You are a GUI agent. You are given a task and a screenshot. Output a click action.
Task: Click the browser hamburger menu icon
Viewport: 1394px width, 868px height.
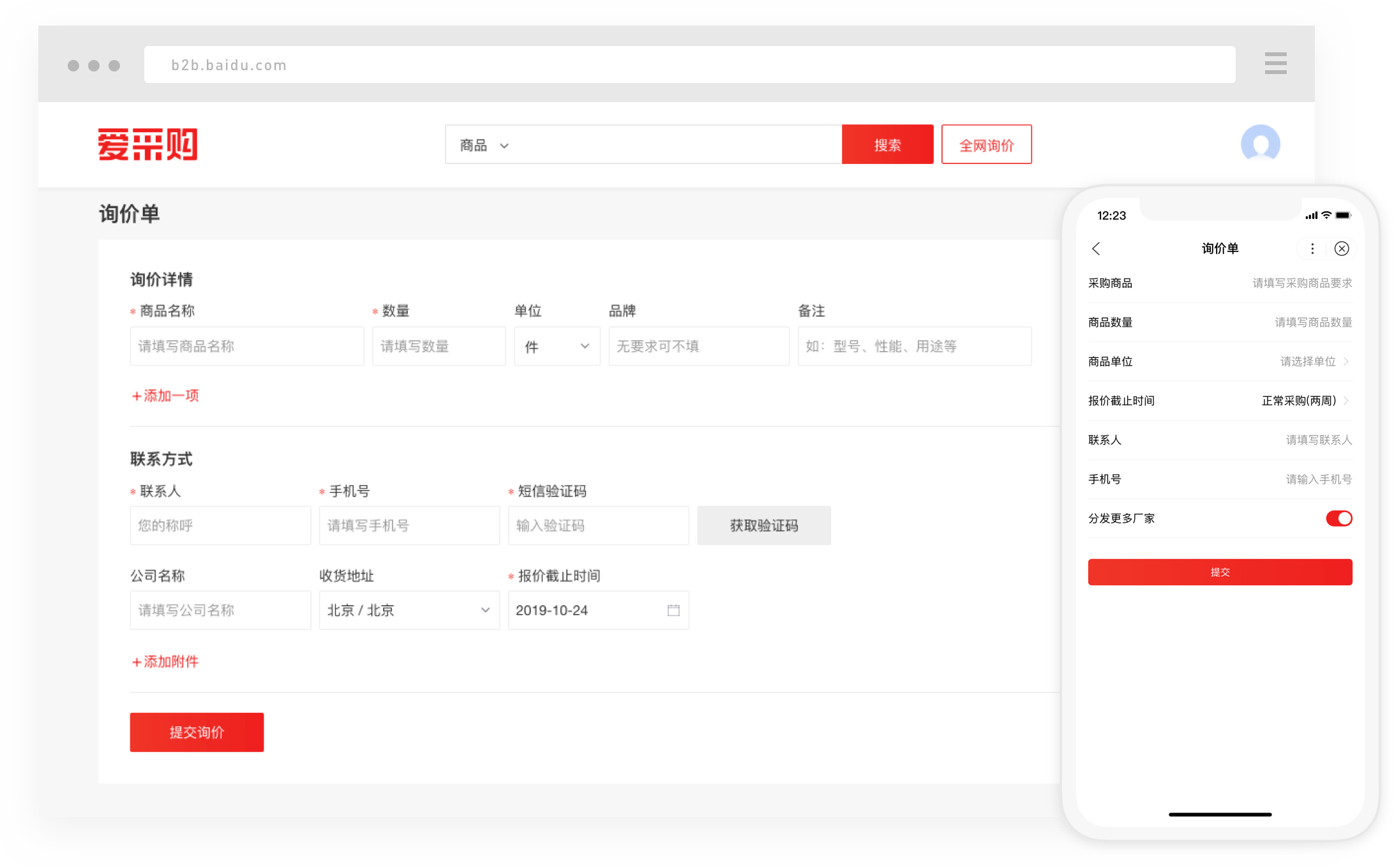pyautogui.click(x=1275, y=63)
